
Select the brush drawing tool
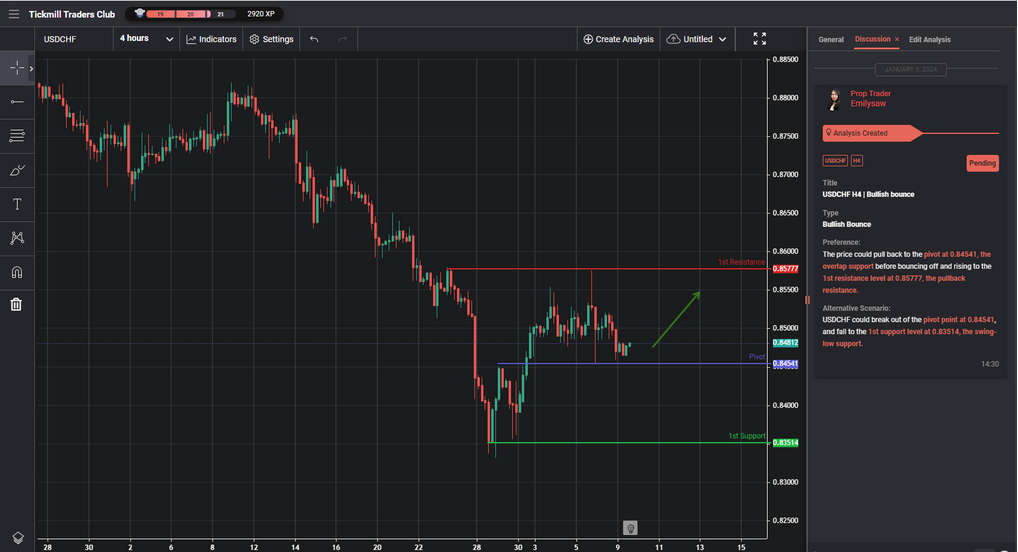[17, 170]
